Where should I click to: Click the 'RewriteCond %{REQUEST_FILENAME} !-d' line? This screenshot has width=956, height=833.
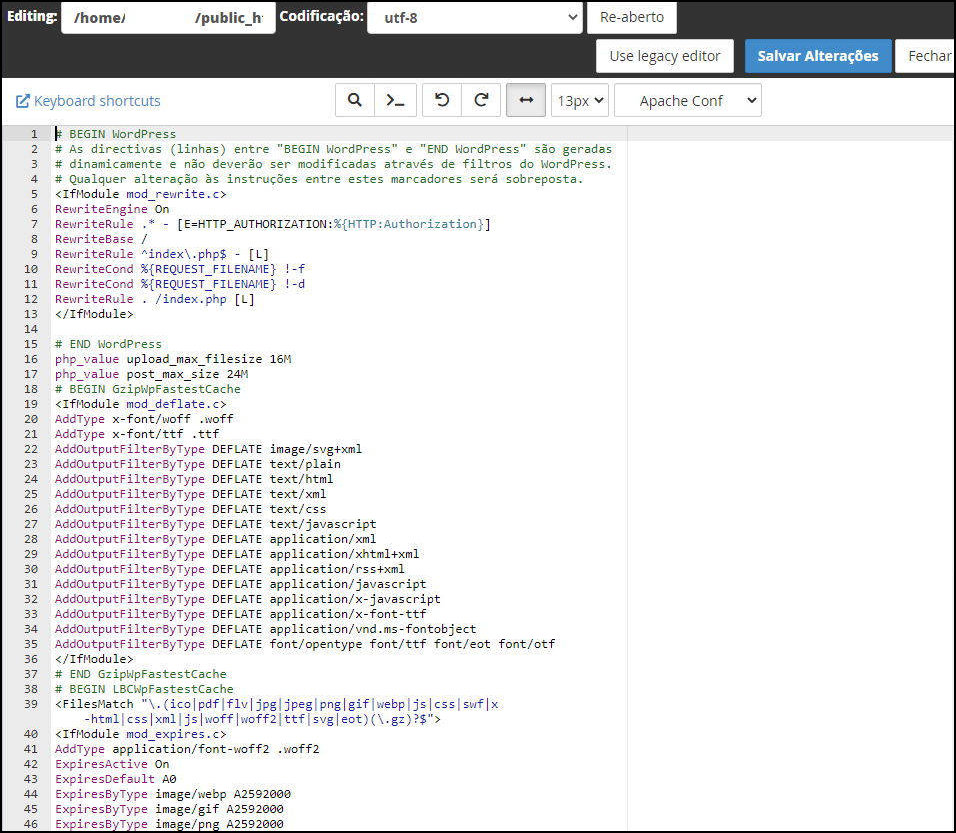point(180,284)
